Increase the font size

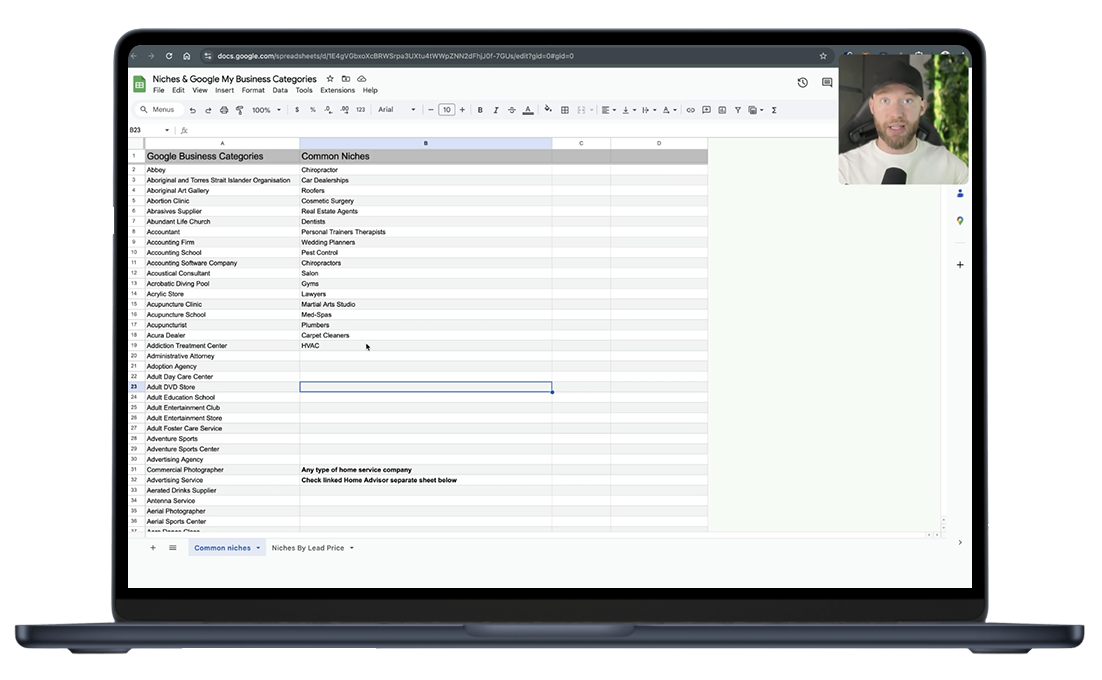462,110
